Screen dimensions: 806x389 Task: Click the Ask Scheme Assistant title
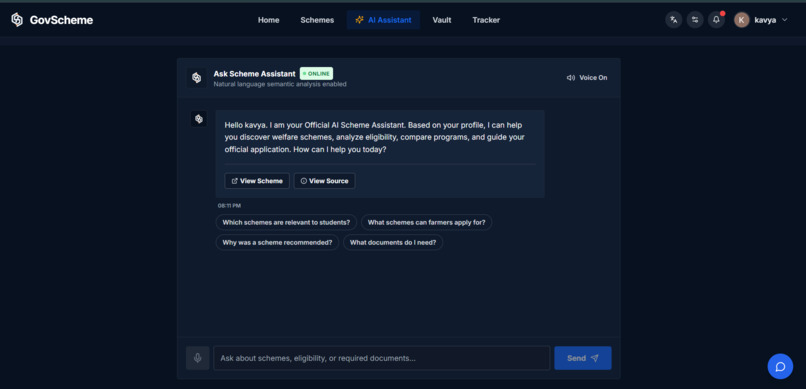click(254, 73)
